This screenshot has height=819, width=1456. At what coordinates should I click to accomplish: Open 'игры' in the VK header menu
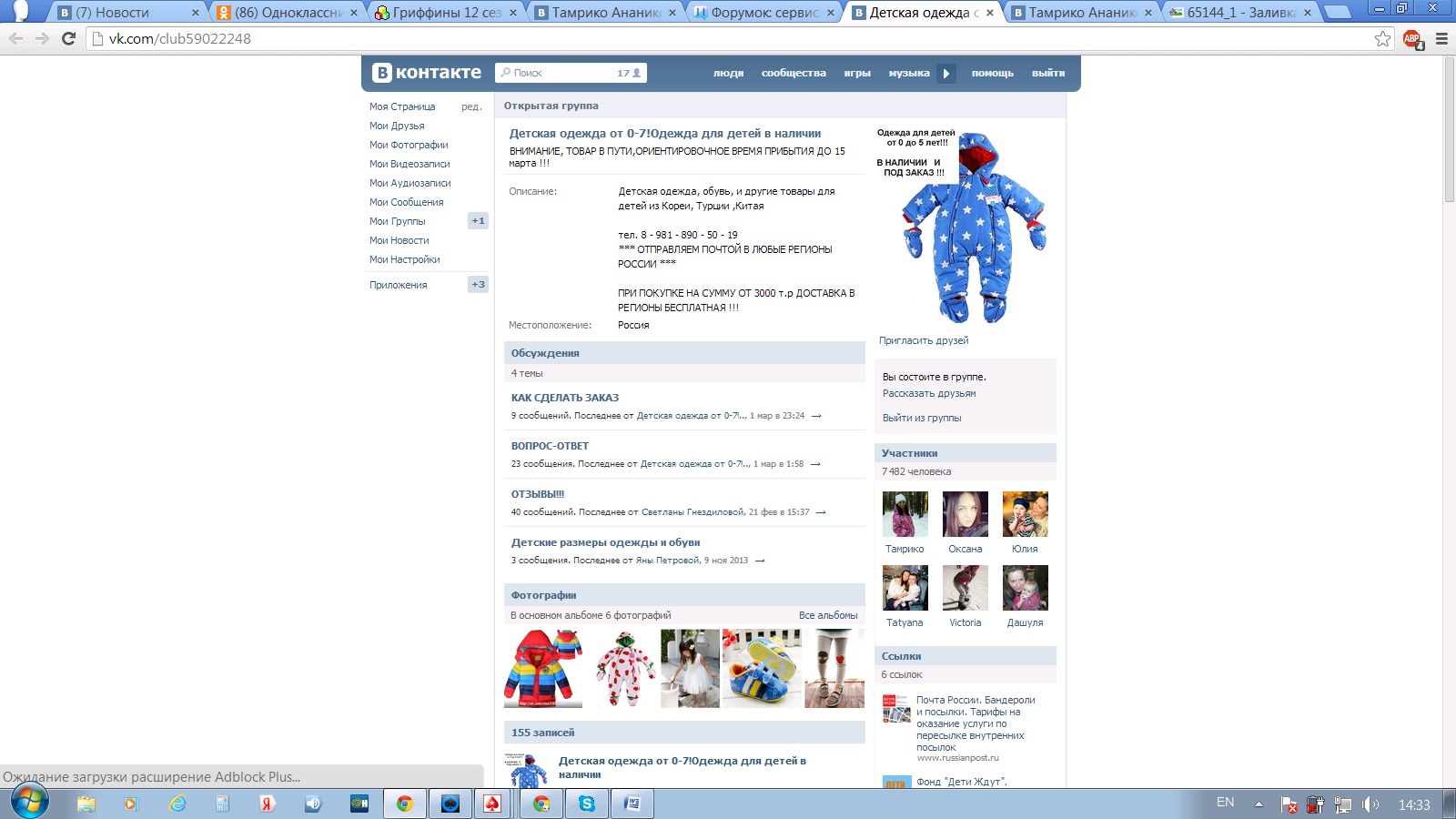coord(857,74)
